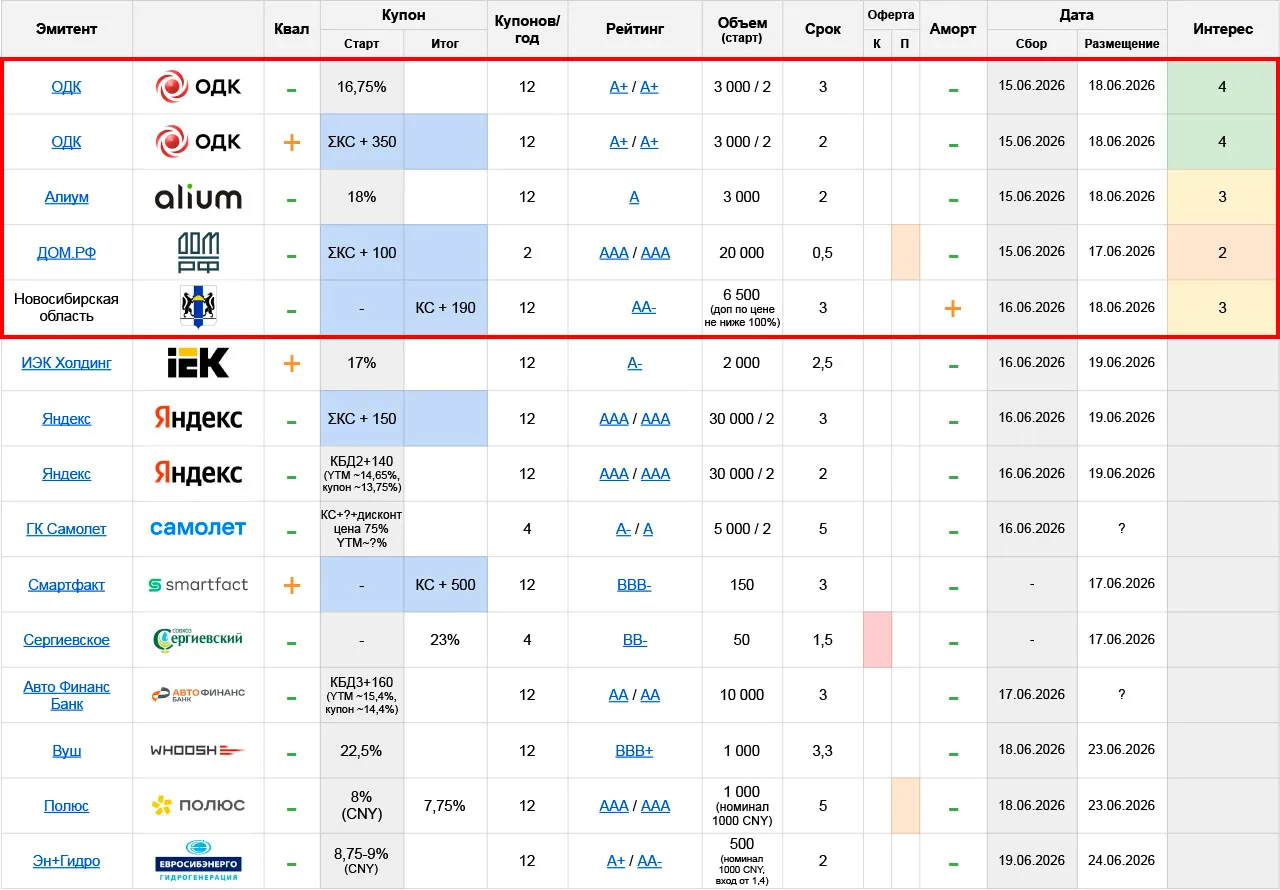Select the КС + 190 final coupon cell
Image resolution: width=1280 pixels, height=890 pixels.
(x=445, y=308)
